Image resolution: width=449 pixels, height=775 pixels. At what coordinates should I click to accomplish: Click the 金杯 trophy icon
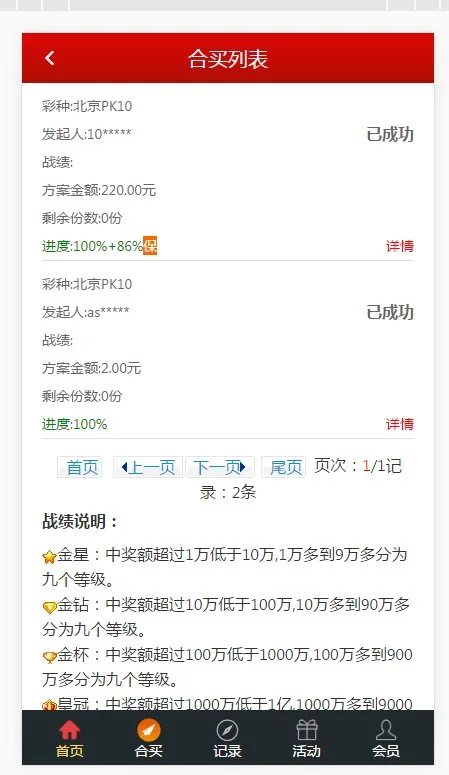[x=49, y=657]
